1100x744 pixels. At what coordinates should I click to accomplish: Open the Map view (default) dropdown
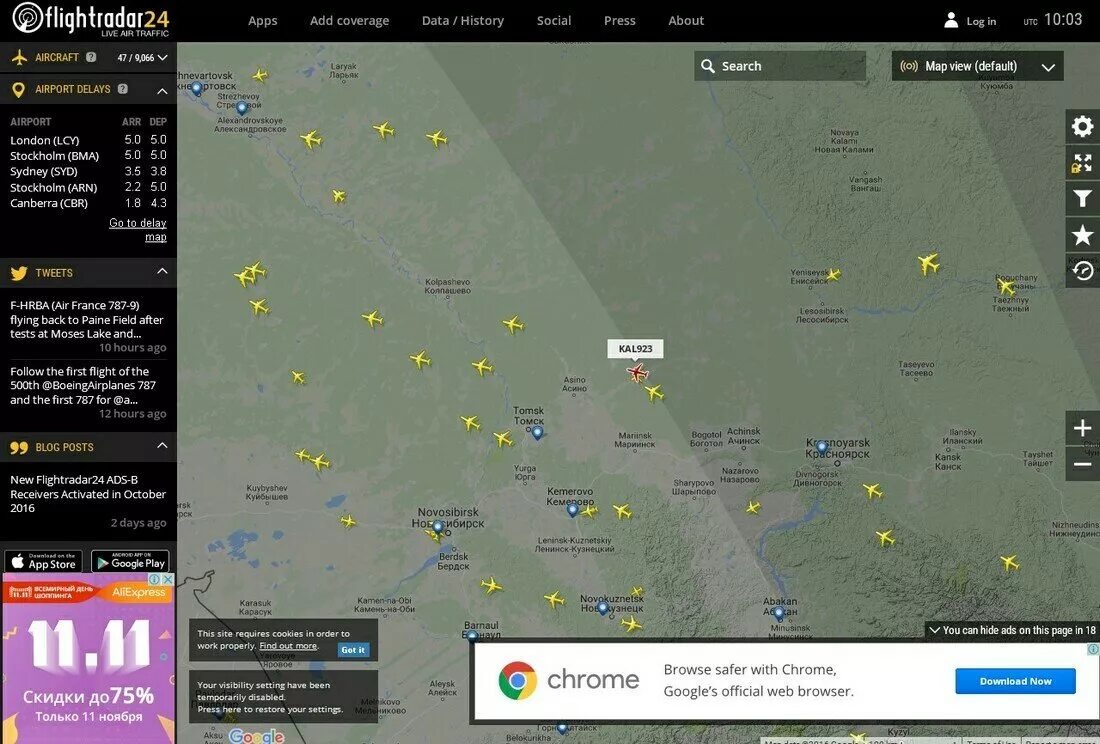coord(977,66)
